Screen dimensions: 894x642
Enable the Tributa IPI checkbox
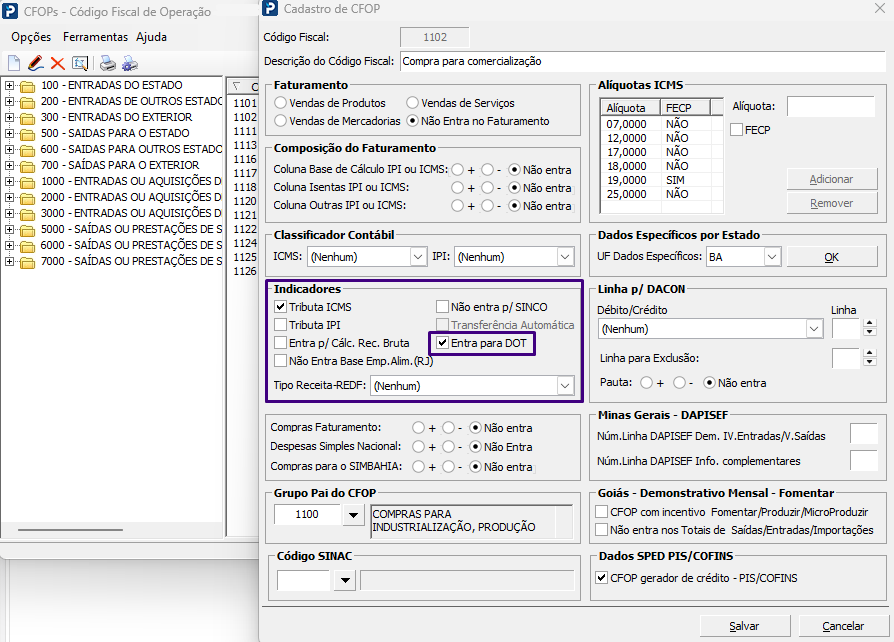click(x=280, y=324)
